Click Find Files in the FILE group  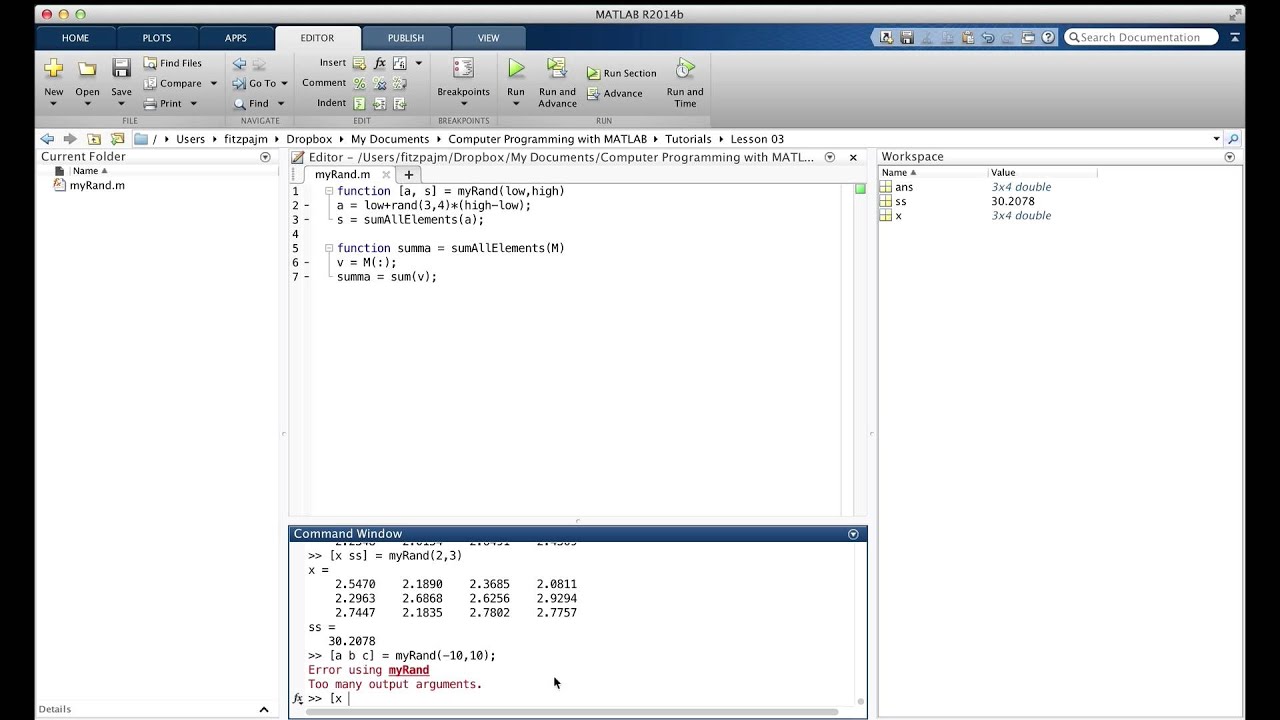(x=172, y=63)
